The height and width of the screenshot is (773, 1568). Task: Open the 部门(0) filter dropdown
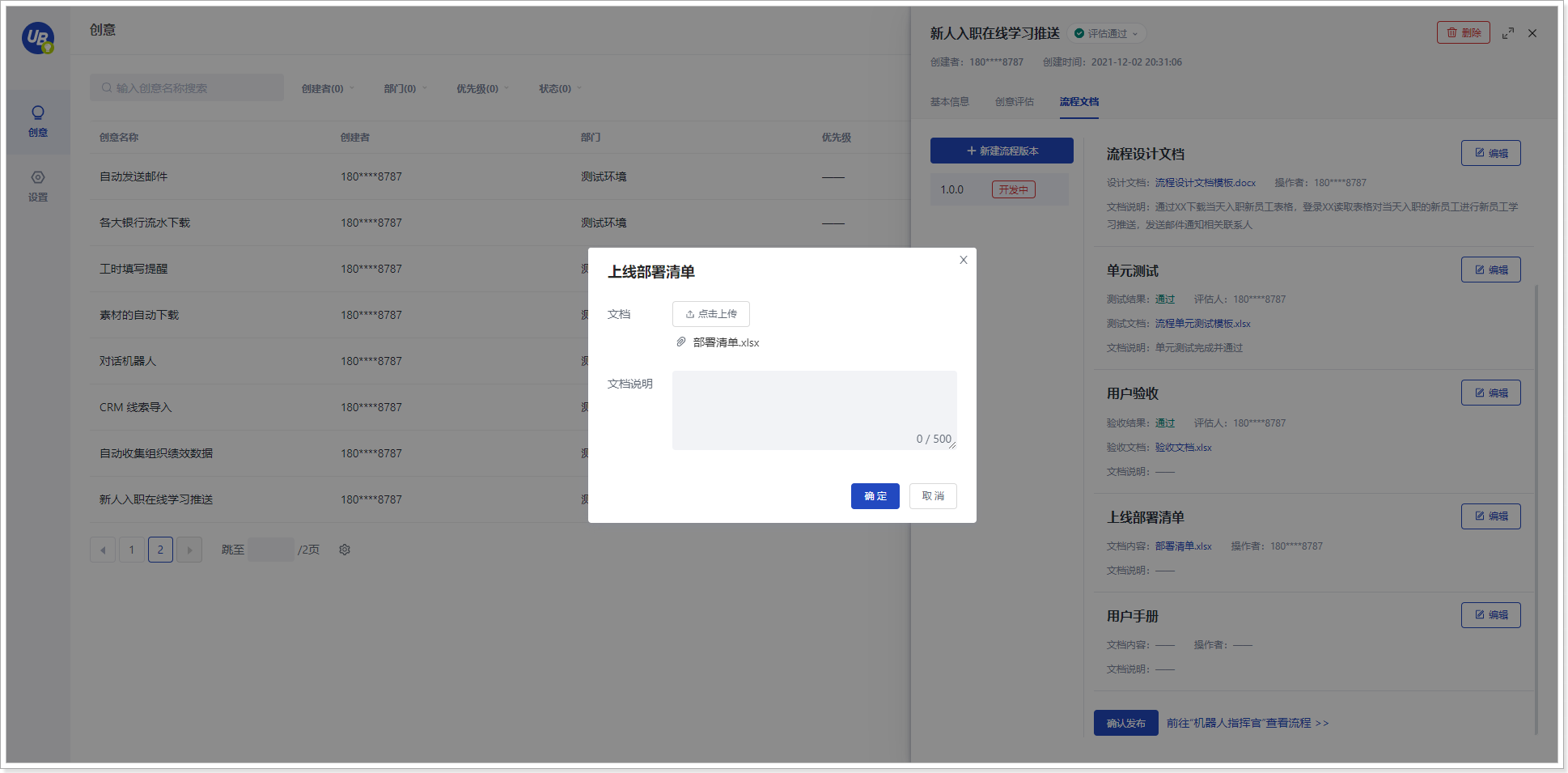[405, 88]
